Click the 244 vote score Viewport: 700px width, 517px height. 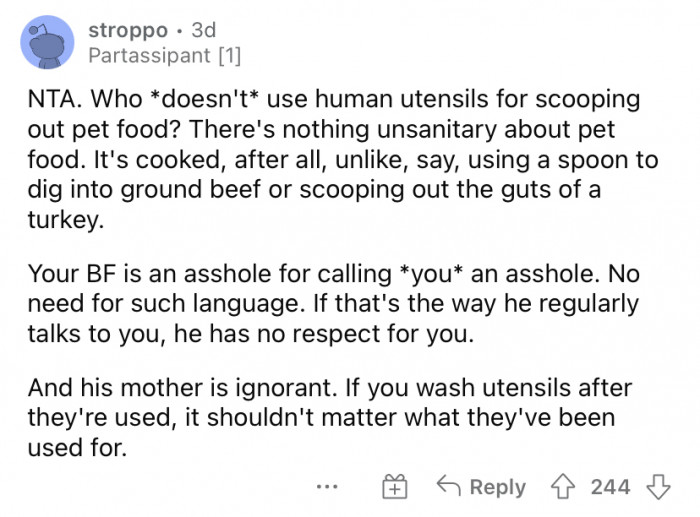pyautogui.click(x=610, y=487)
